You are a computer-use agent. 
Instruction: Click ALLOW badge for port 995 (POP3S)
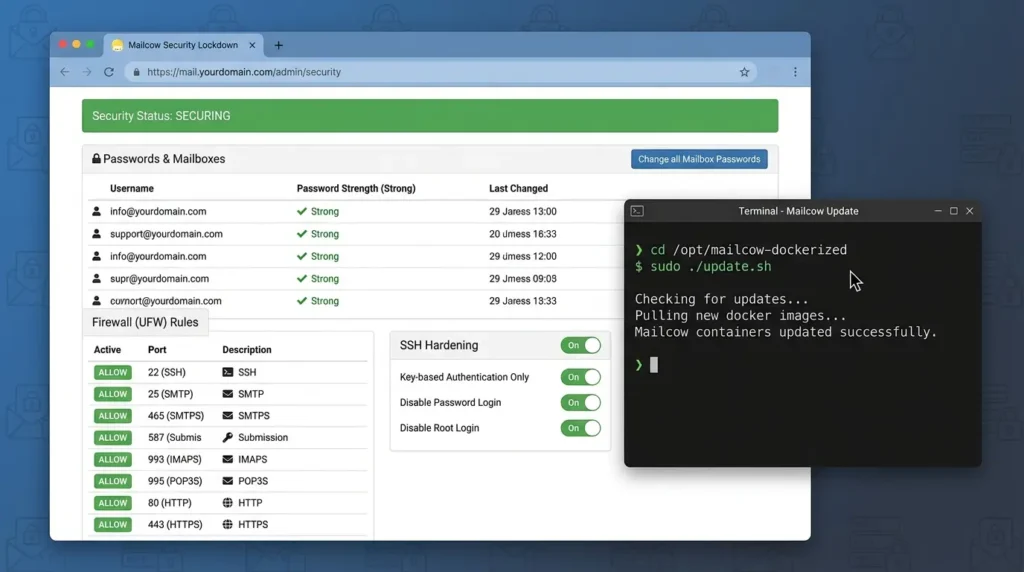[112, 481]
